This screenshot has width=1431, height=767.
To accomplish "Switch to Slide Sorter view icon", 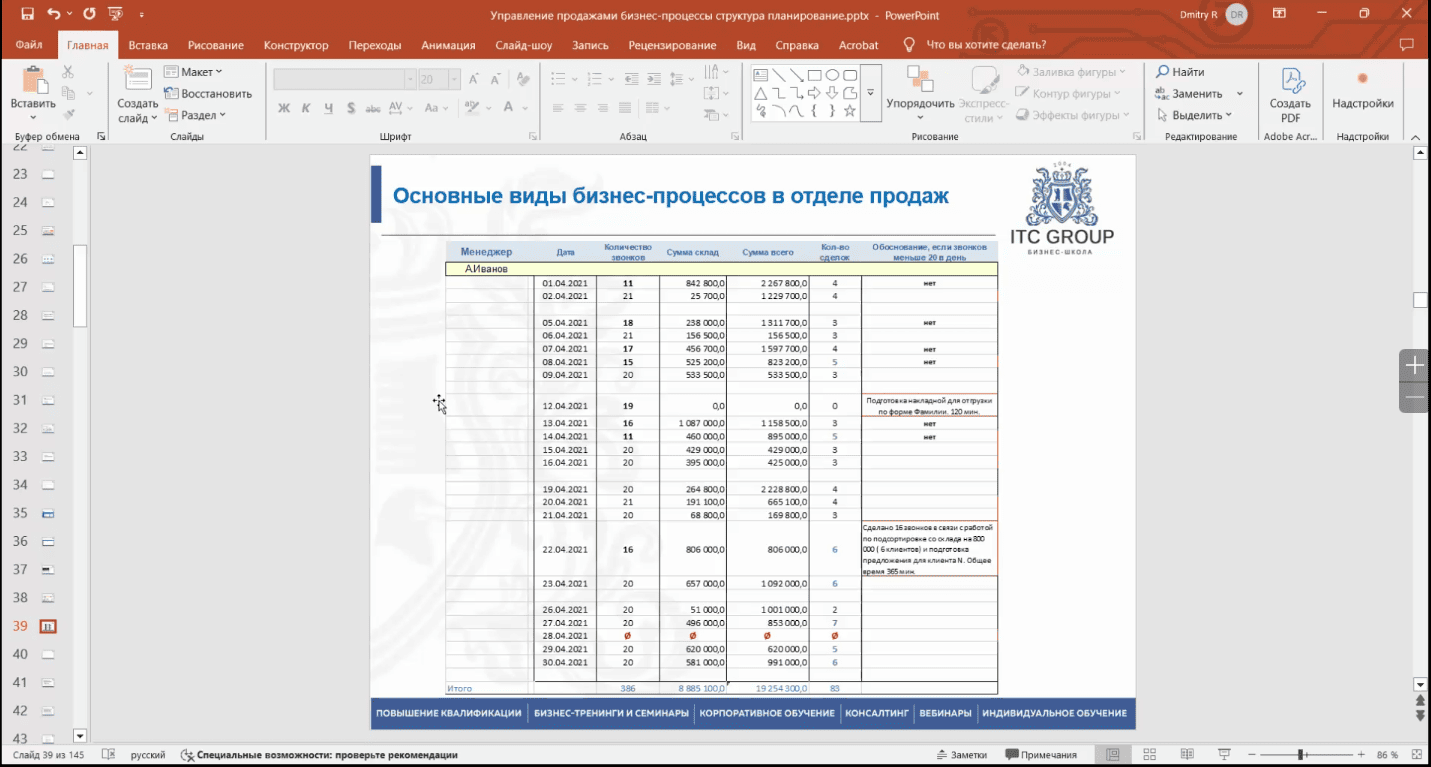I will 1149,754.
